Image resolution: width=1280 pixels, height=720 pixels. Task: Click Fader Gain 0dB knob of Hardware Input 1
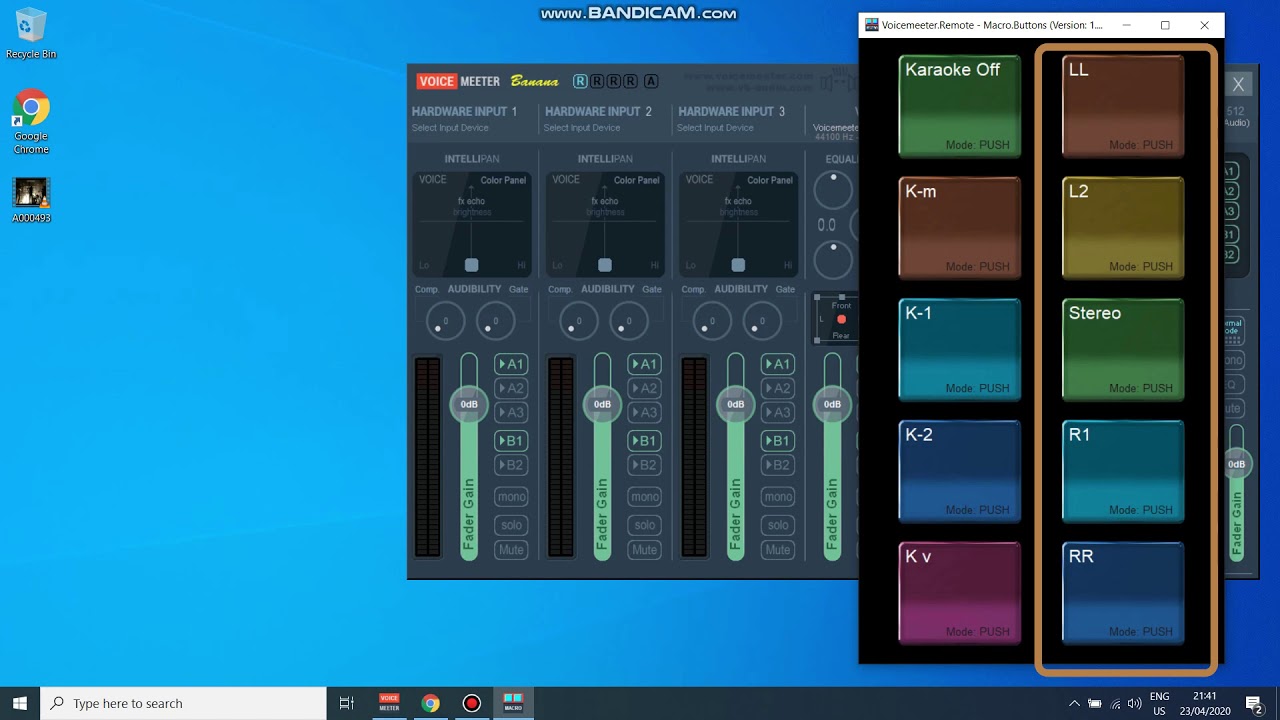[469, 404]
